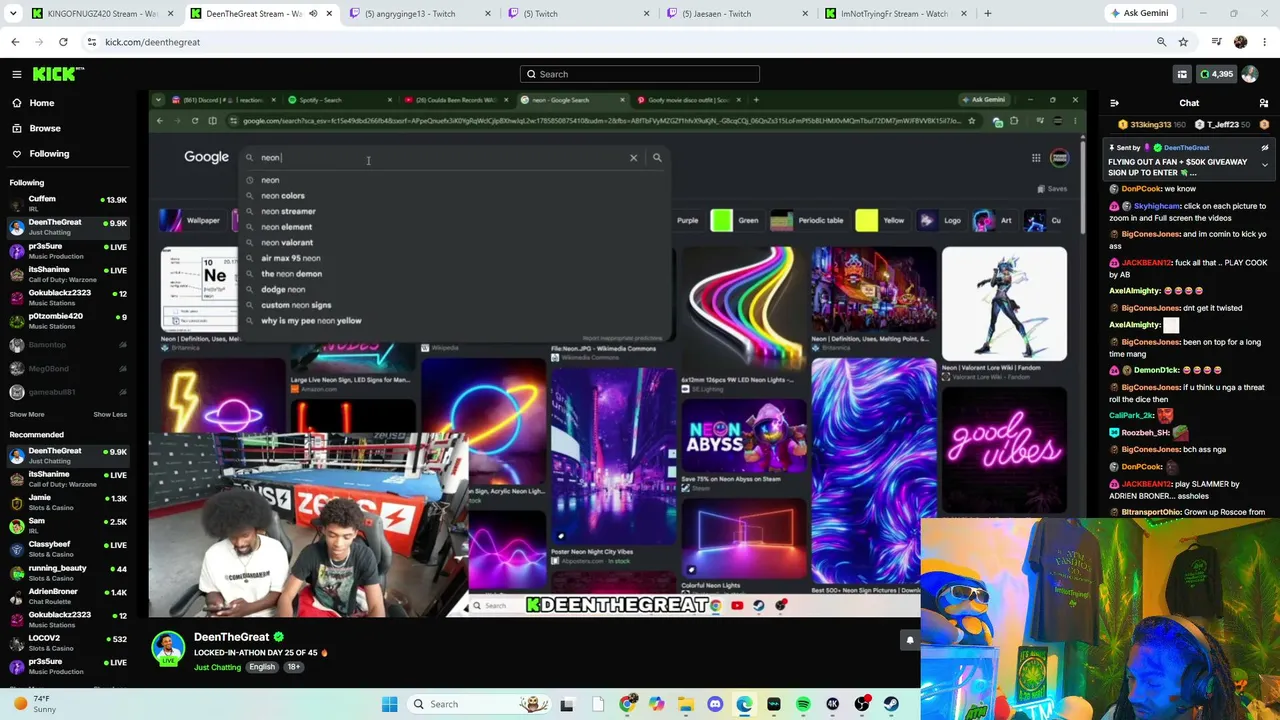Mute the DeenTheGreat Stream tab audio
The width and height of the screenshot is (1280, 720).
(x=313, y=14)
